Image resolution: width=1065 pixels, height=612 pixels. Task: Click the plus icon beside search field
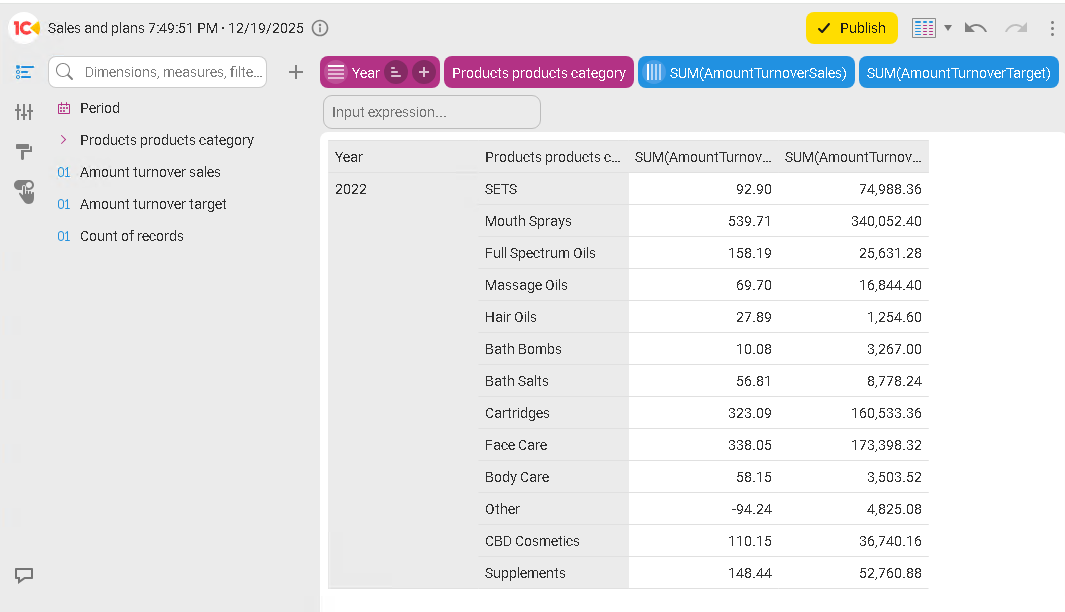point(296,72)
